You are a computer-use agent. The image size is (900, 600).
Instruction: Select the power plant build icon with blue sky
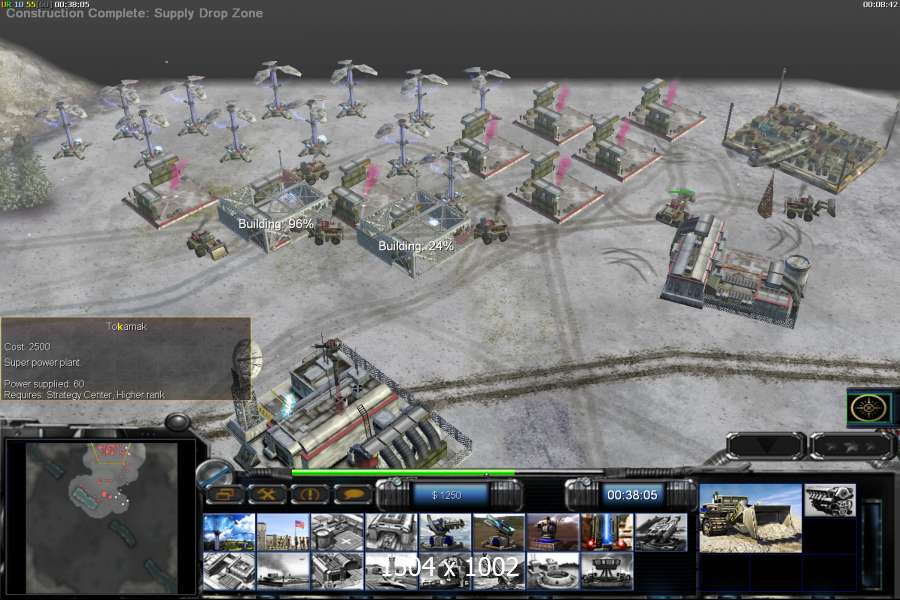(x=229, y=532)
